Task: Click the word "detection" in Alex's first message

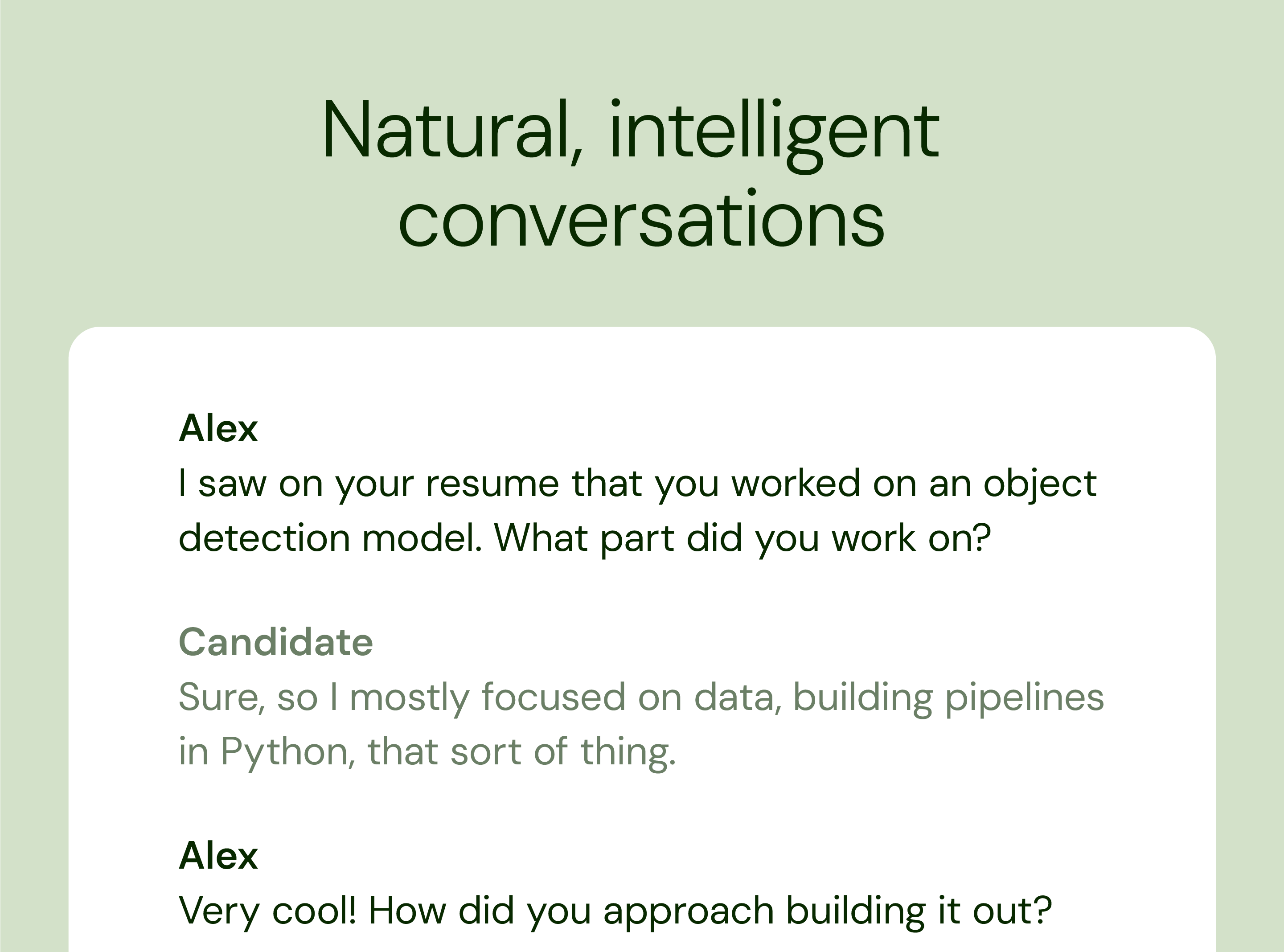Action: click(x=265, y=538)
